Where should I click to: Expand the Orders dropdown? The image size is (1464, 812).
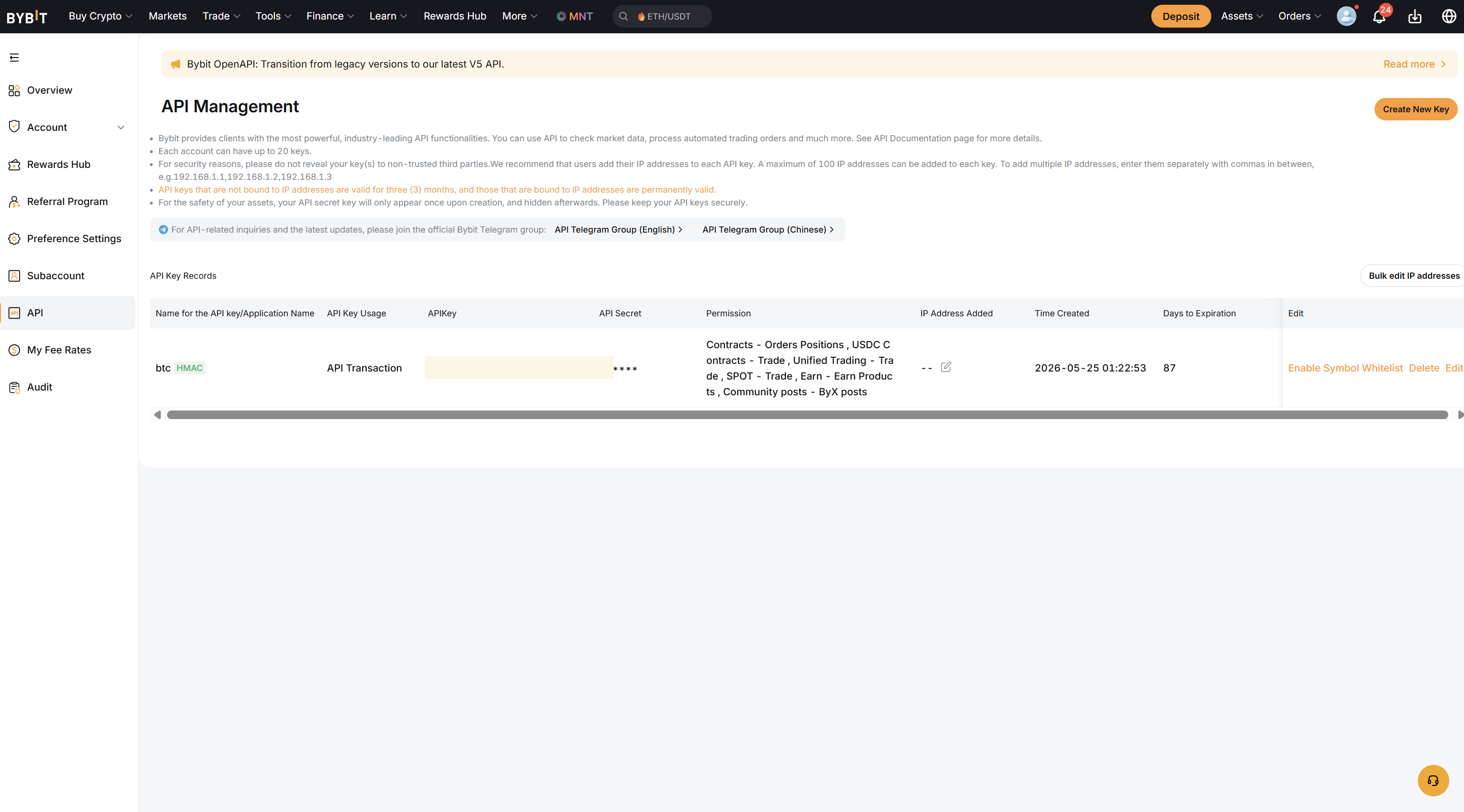point(1299,16)
